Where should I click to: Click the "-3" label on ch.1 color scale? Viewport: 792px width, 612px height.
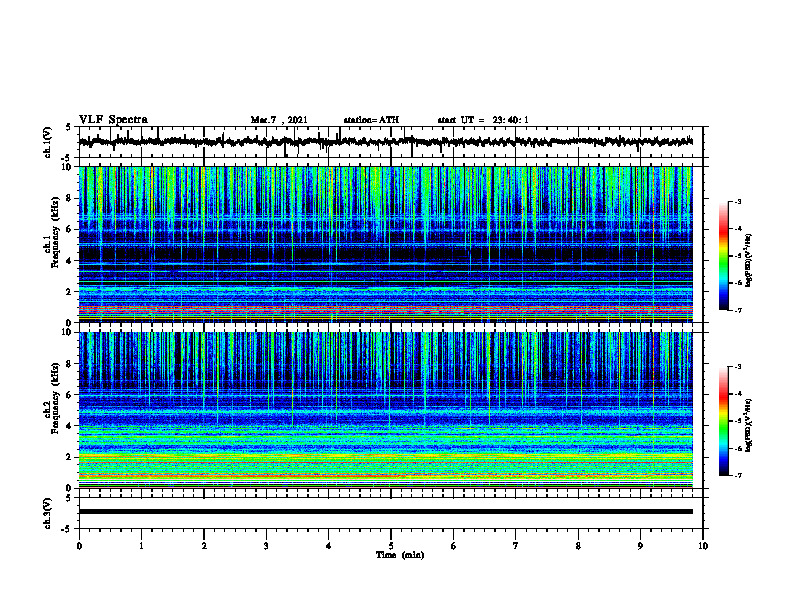pos(738,201)
